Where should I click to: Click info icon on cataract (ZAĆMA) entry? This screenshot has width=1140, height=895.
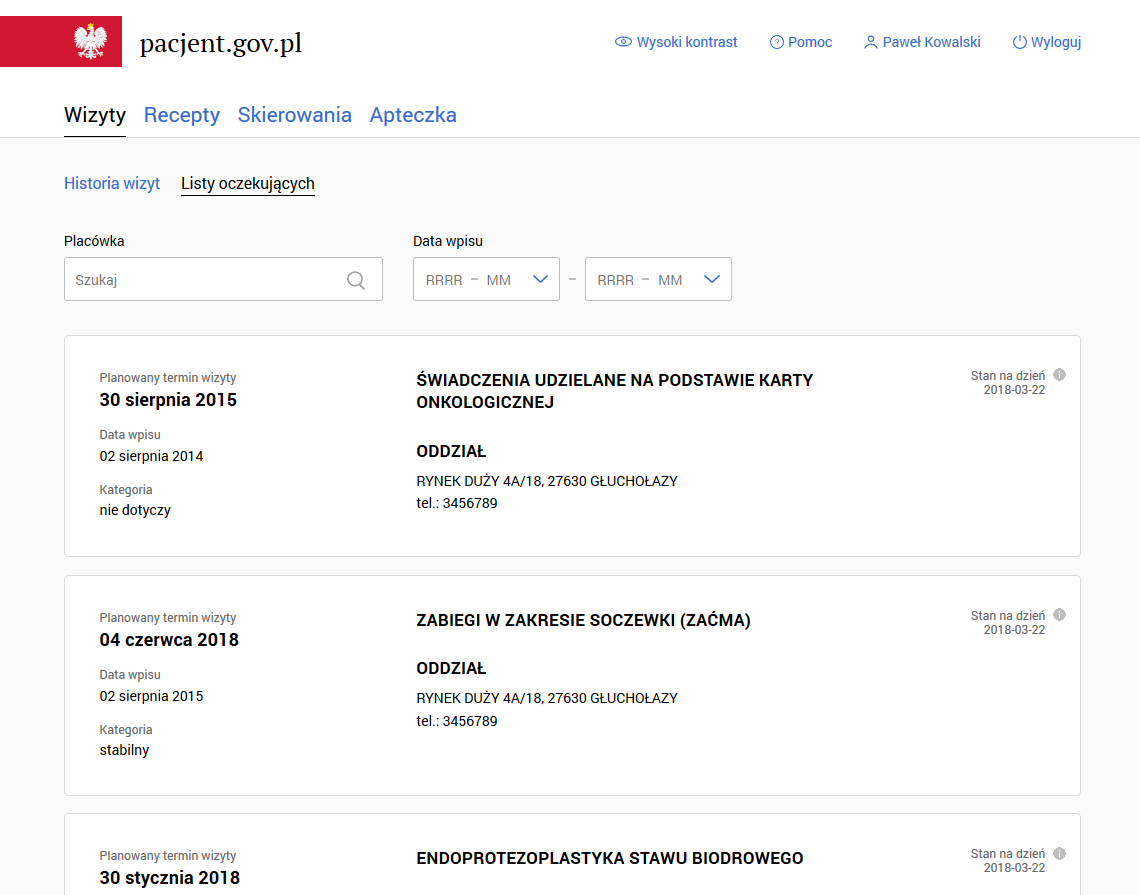tap(1060, 615)
